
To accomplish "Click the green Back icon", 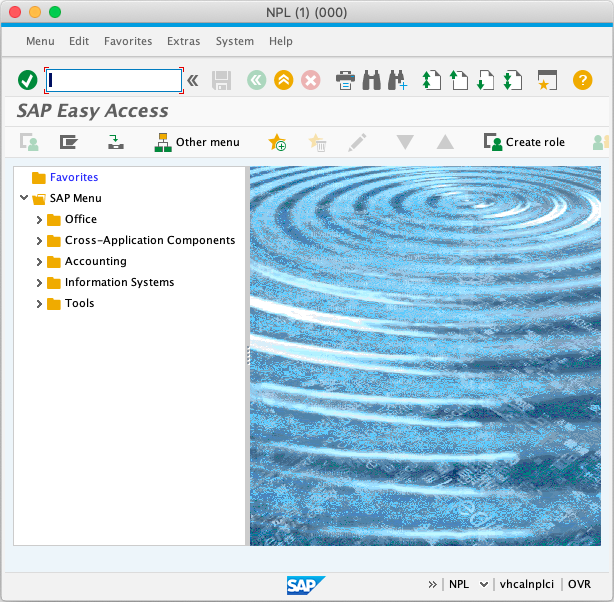I will click(256, 80).
